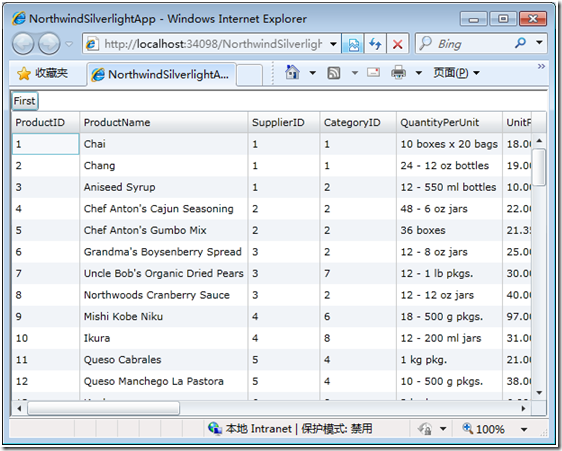Select the Chai product name cell

163,144
